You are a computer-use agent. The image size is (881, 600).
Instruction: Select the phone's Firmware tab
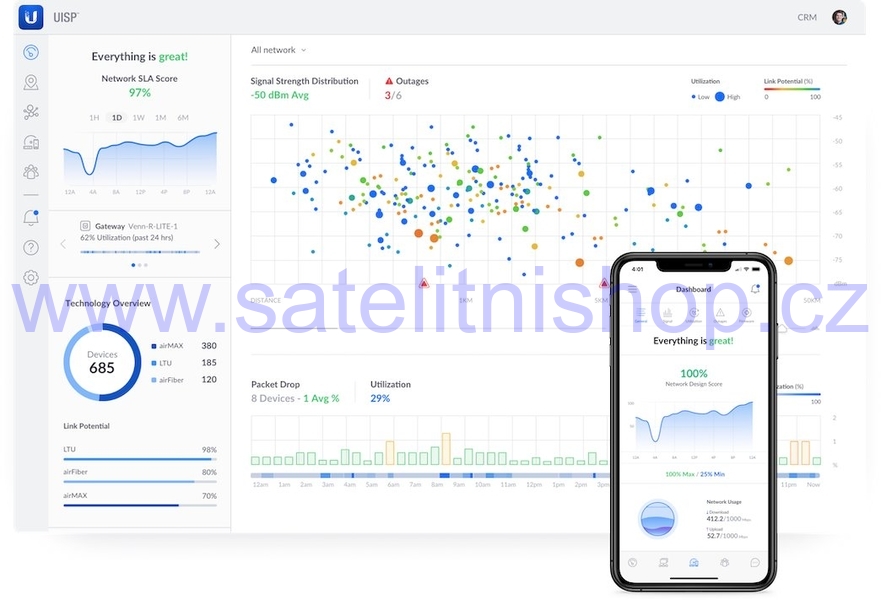(x=747, y=315)
